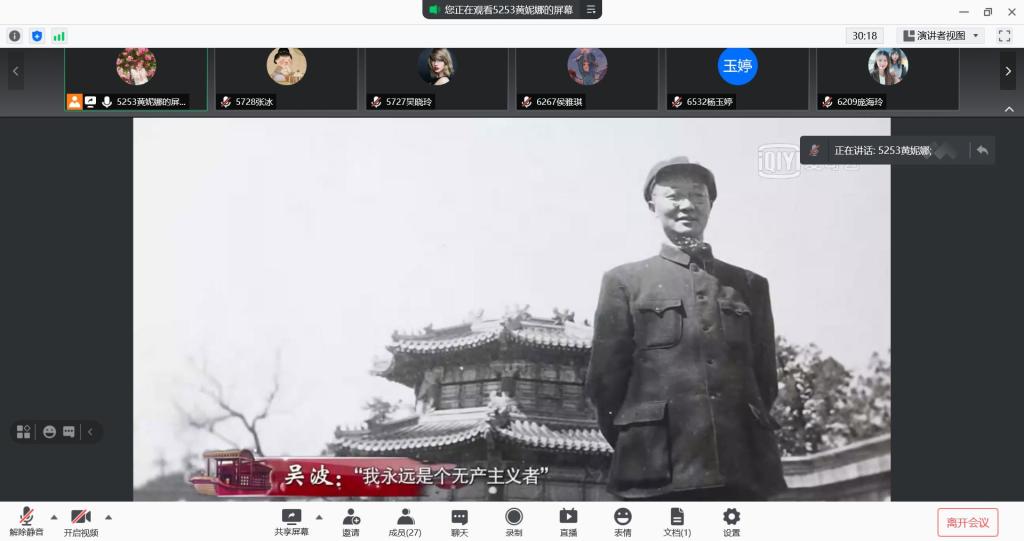
Task: Open the 聊天 chat panel
Action: (459, 521)
